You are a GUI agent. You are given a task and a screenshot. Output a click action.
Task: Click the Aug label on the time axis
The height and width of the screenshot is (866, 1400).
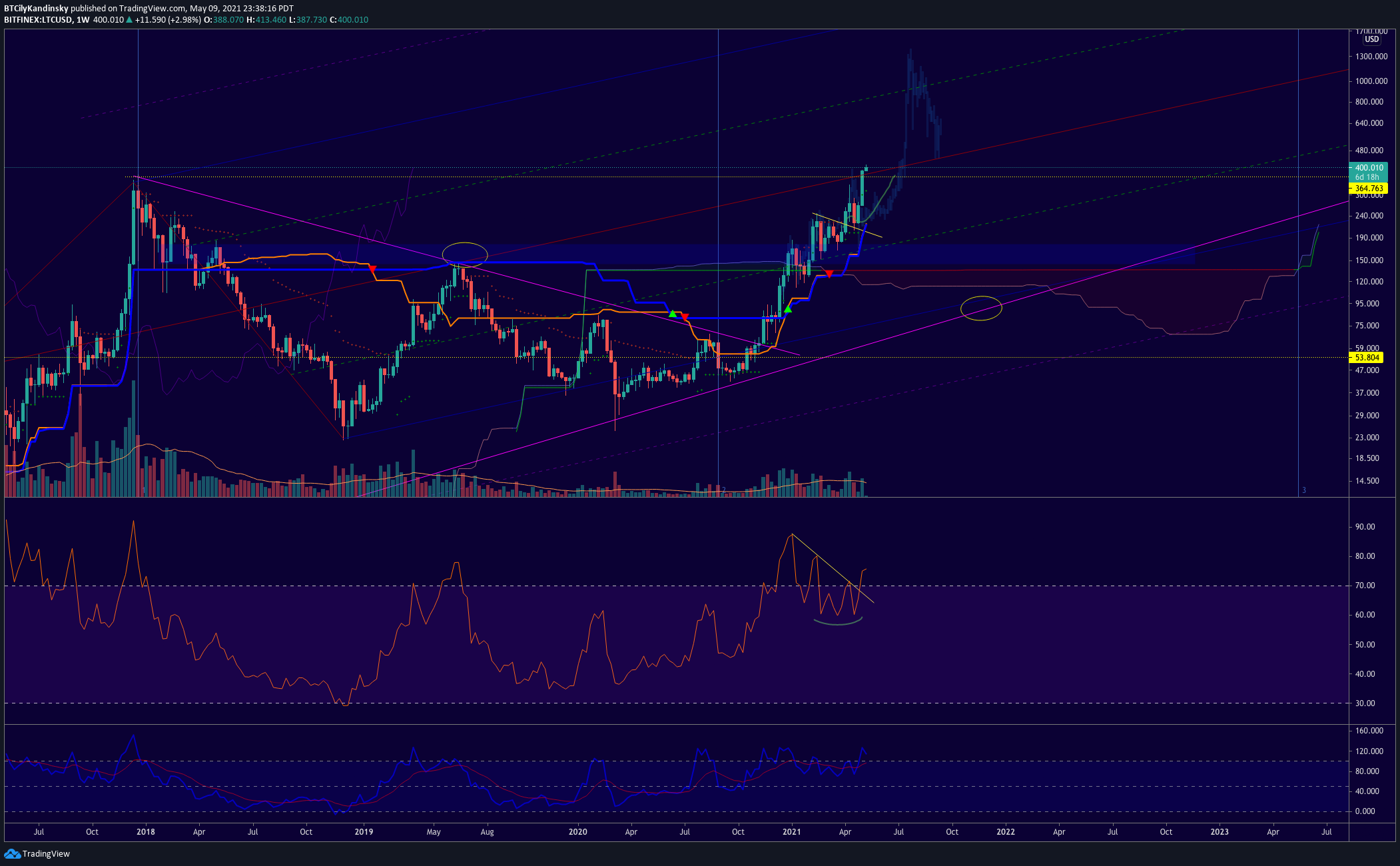pyautogui.click(x=487, y=832)
